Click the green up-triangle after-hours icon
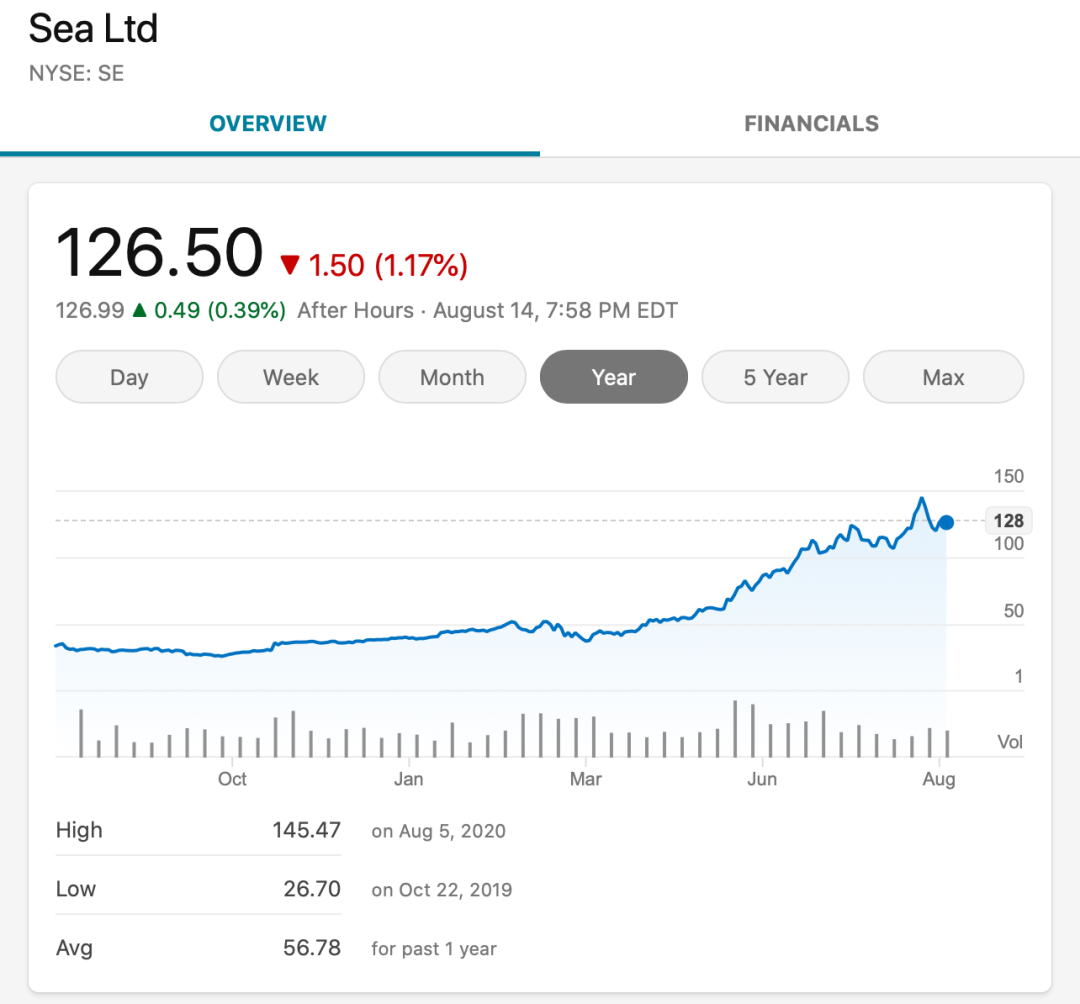The width and height of the screenshot is (1080, 1004). pos(139,311)
